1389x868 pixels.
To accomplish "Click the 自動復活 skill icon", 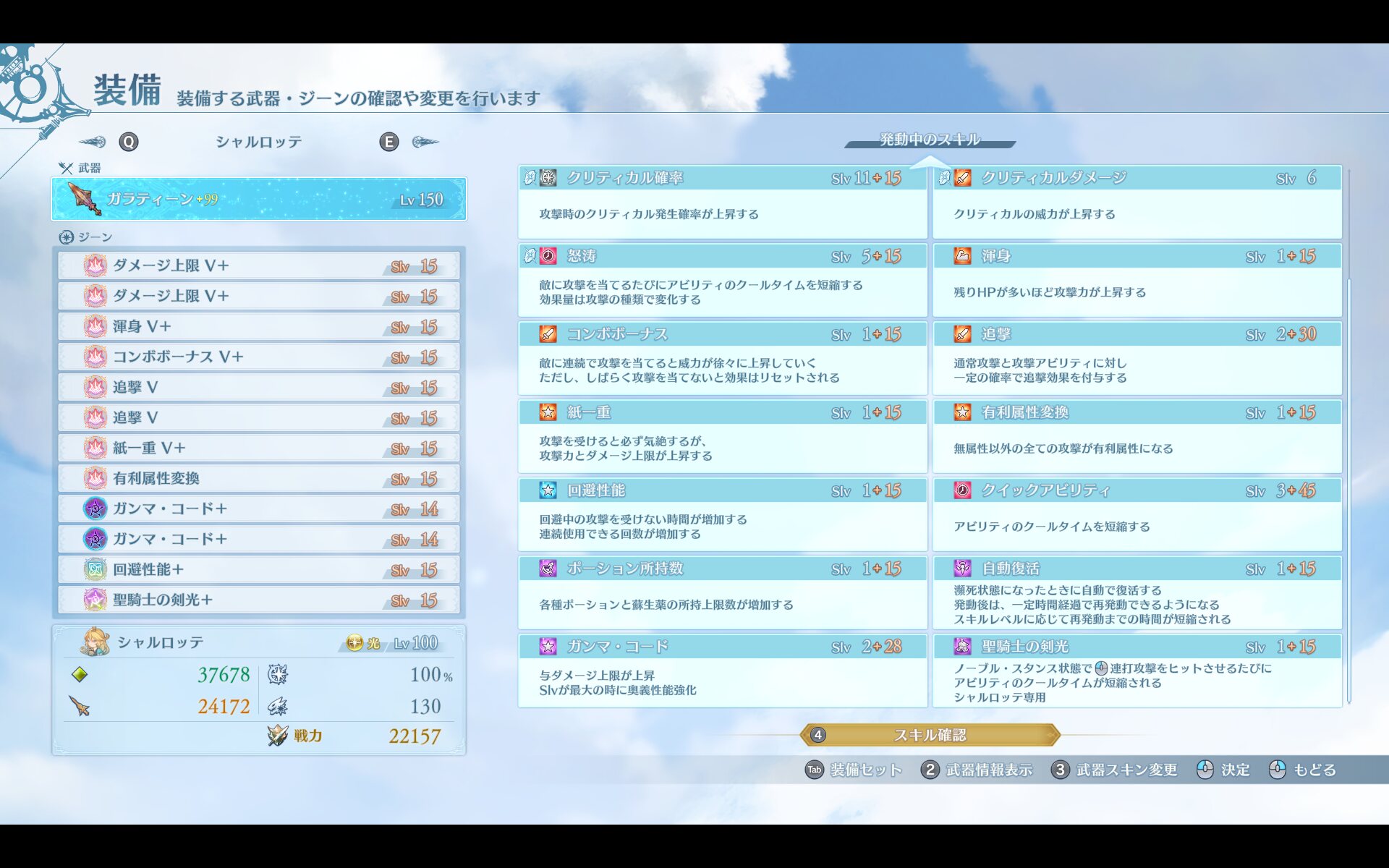I will (x=962, y=569).
